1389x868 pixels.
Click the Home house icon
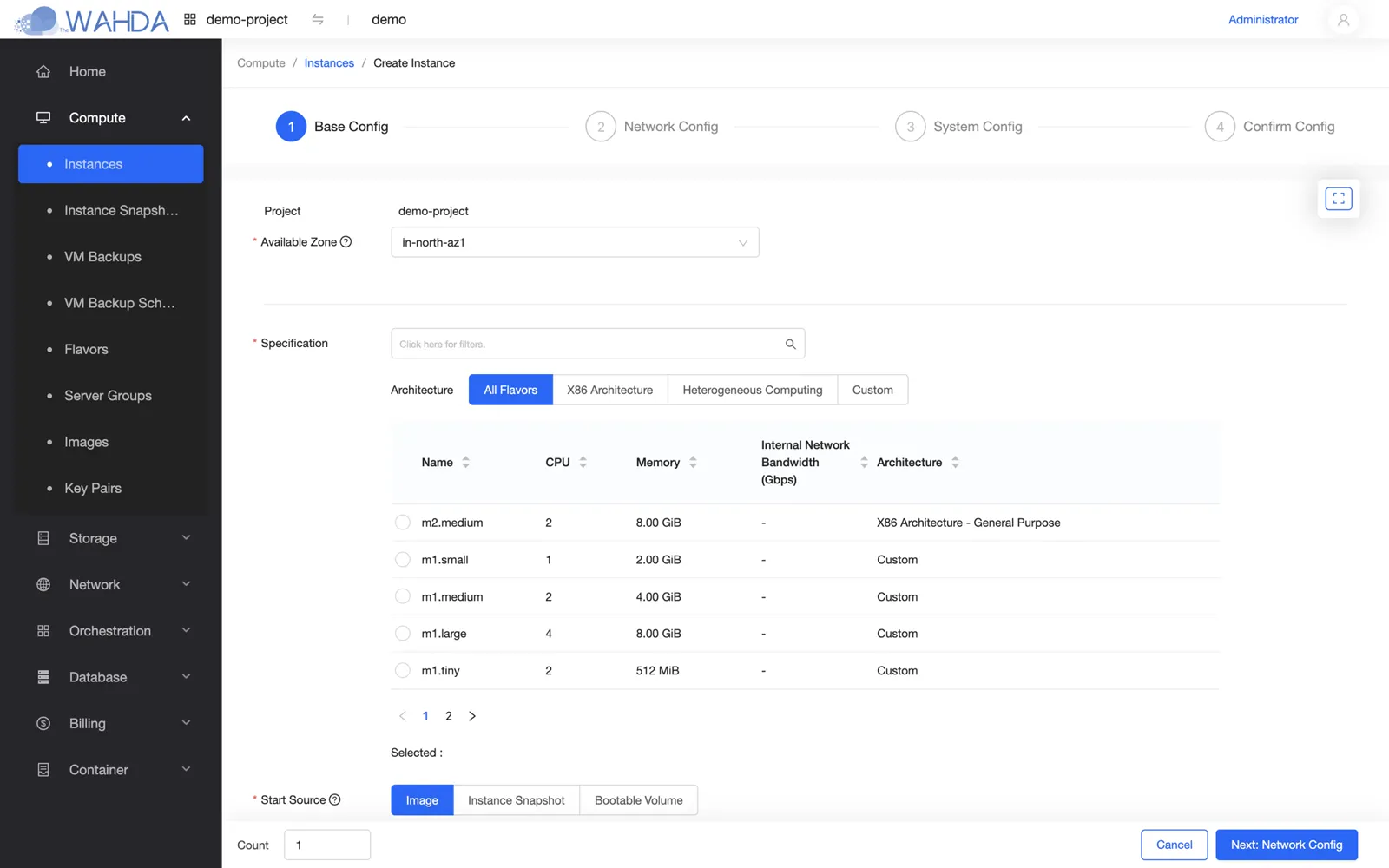pyautogui.click(x=43, y=71)
